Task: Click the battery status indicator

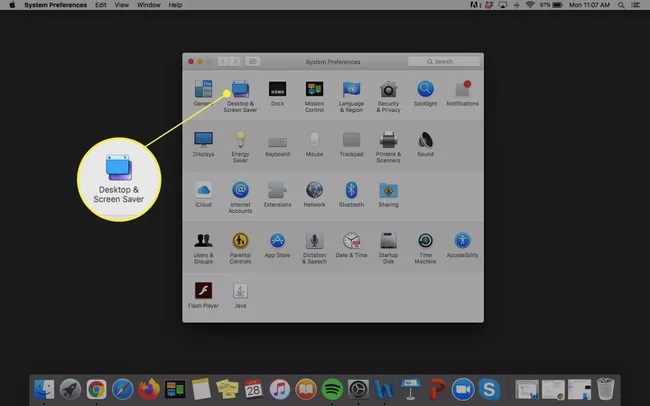Action: click(x=551, y=5)
